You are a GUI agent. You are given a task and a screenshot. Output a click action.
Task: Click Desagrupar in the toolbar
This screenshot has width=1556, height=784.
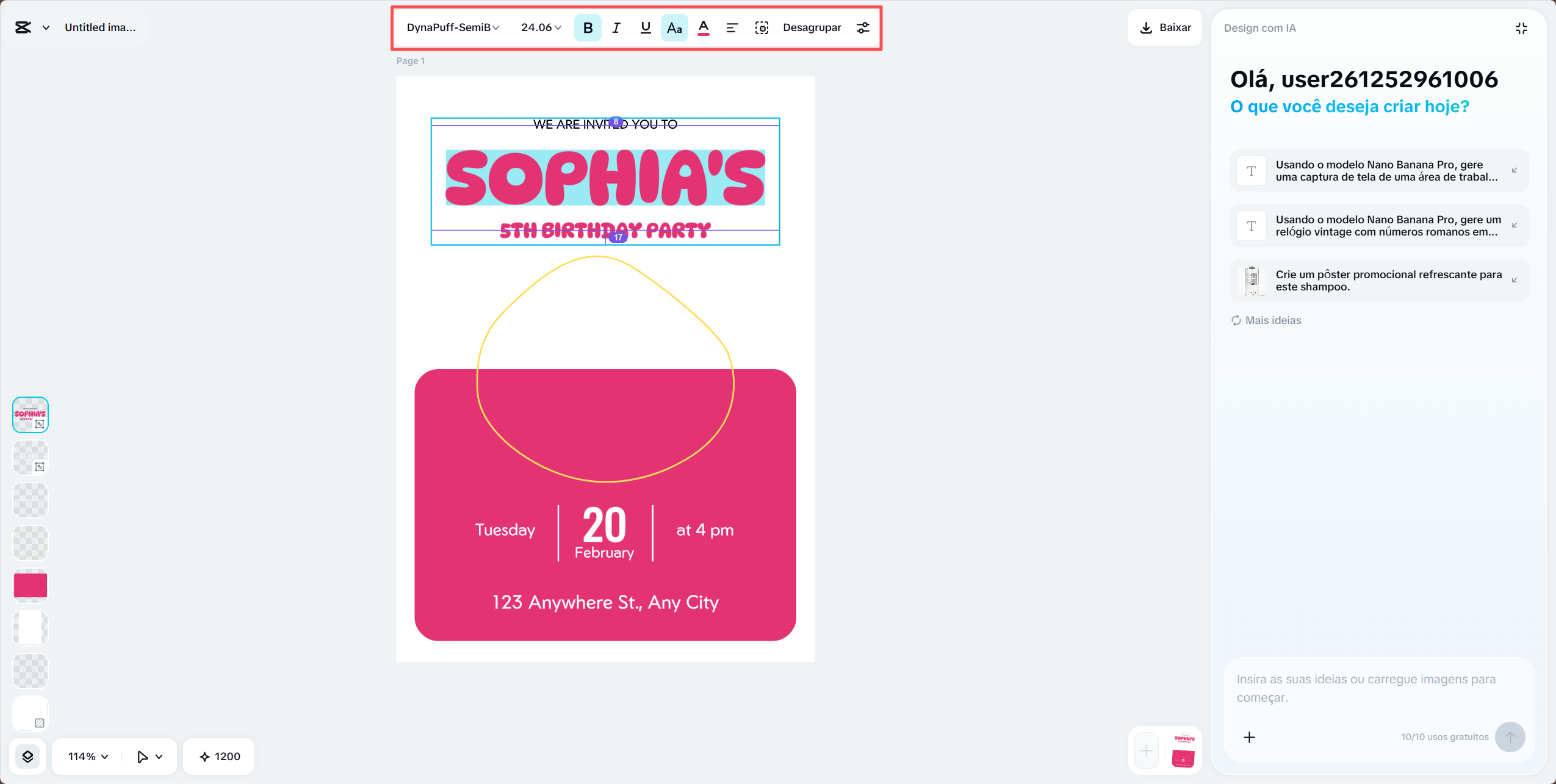(x=812, y=28)
